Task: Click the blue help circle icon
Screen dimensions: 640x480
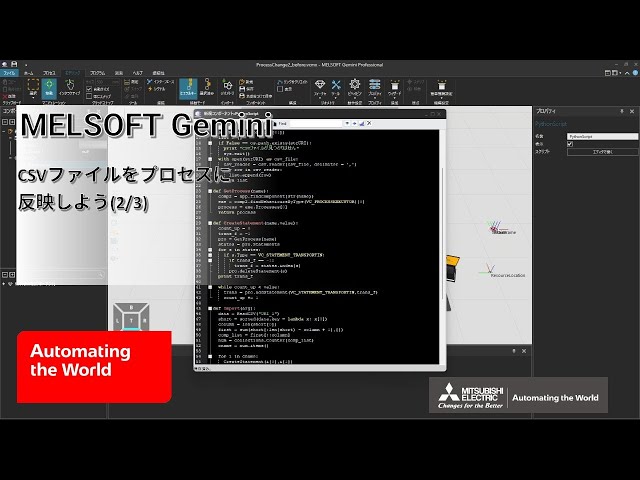Action: 636,73
